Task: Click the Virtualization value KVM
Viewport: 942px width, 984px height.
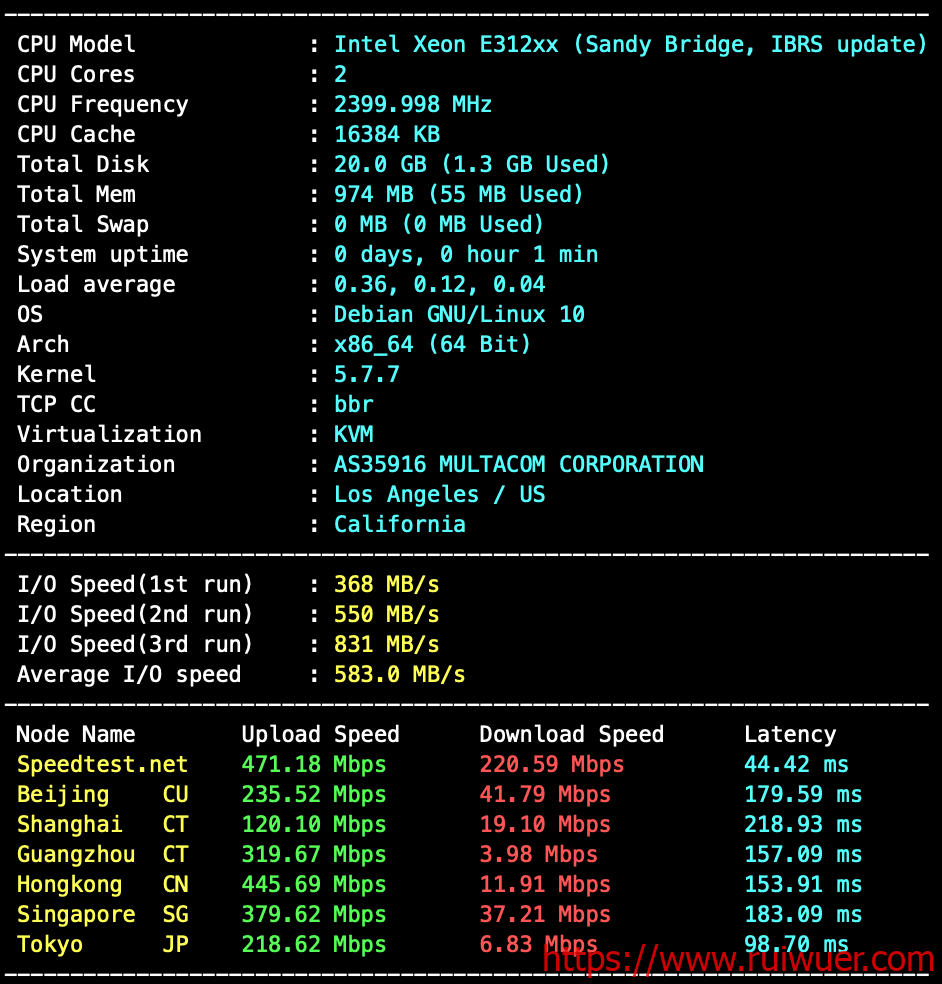Action: click(354, 434)
